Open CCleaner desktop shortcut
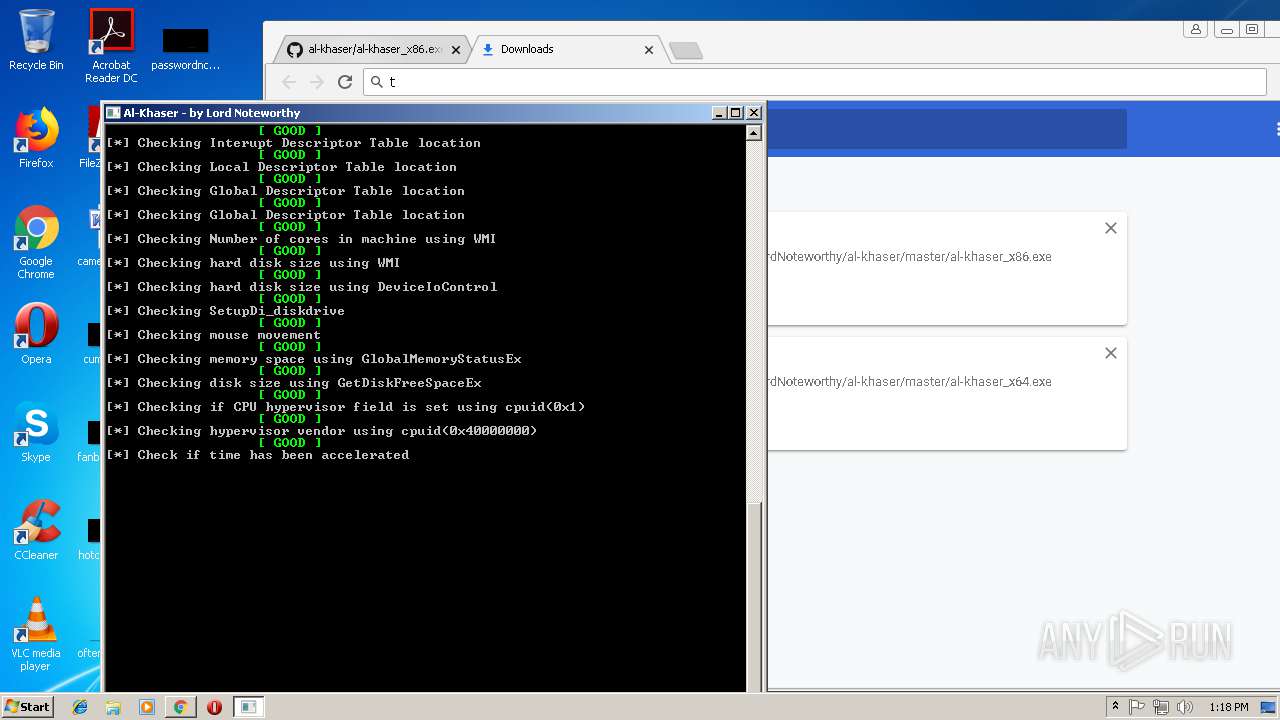This screenshot has height=720, width=1280. pos(36,530)
